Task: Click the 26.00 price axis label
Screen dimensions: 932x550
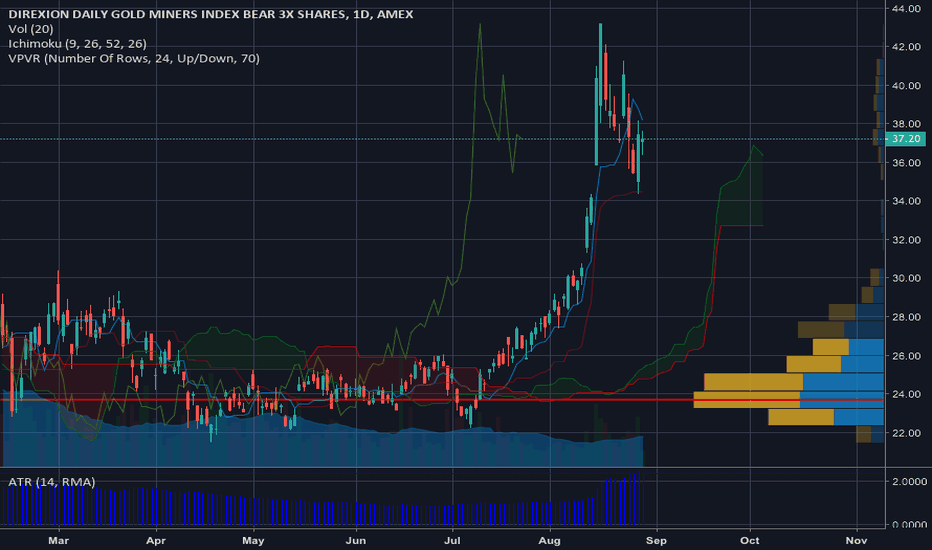Action: 906,356
